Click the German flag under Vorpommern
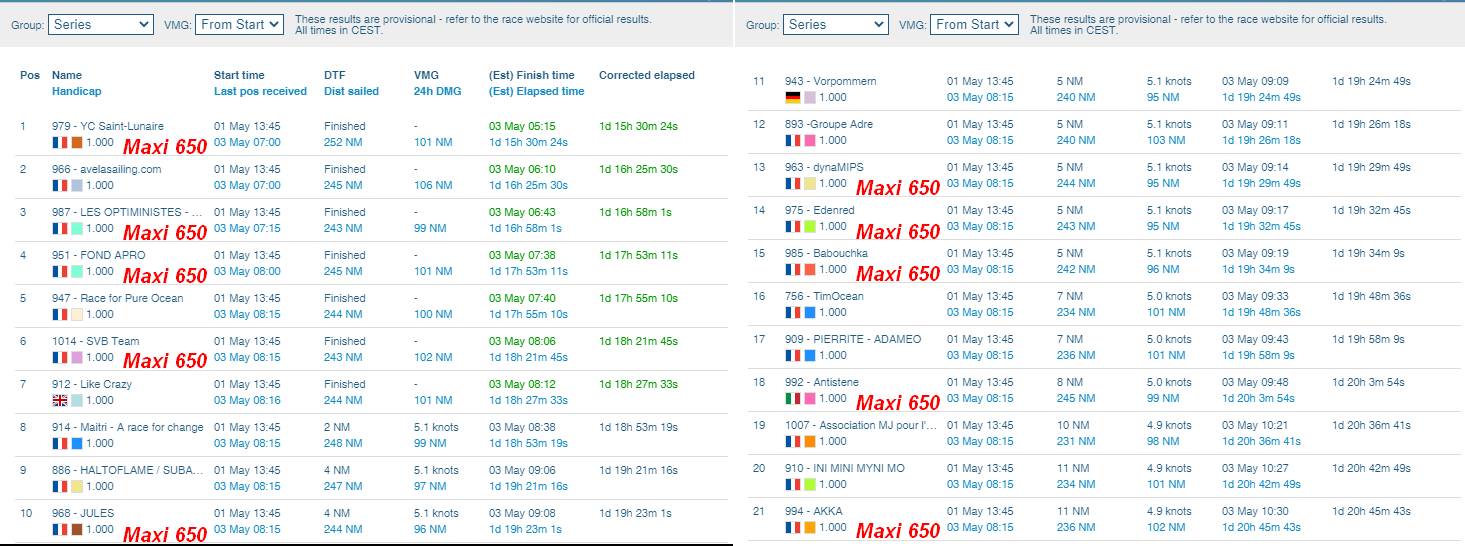This screenshot has width=1465, height=546. coord(793,97)
